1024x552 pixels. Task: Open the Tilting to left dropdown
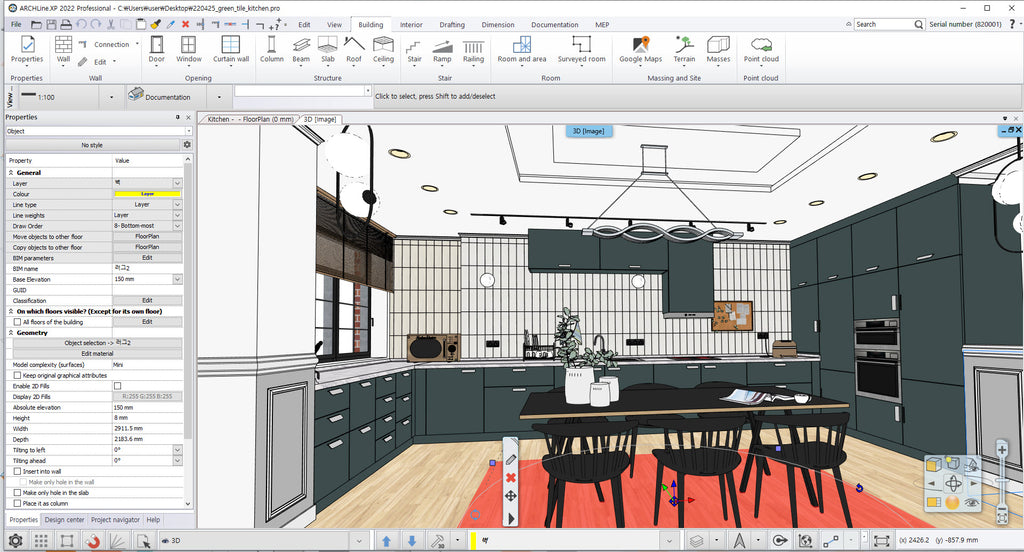point(177,450)
